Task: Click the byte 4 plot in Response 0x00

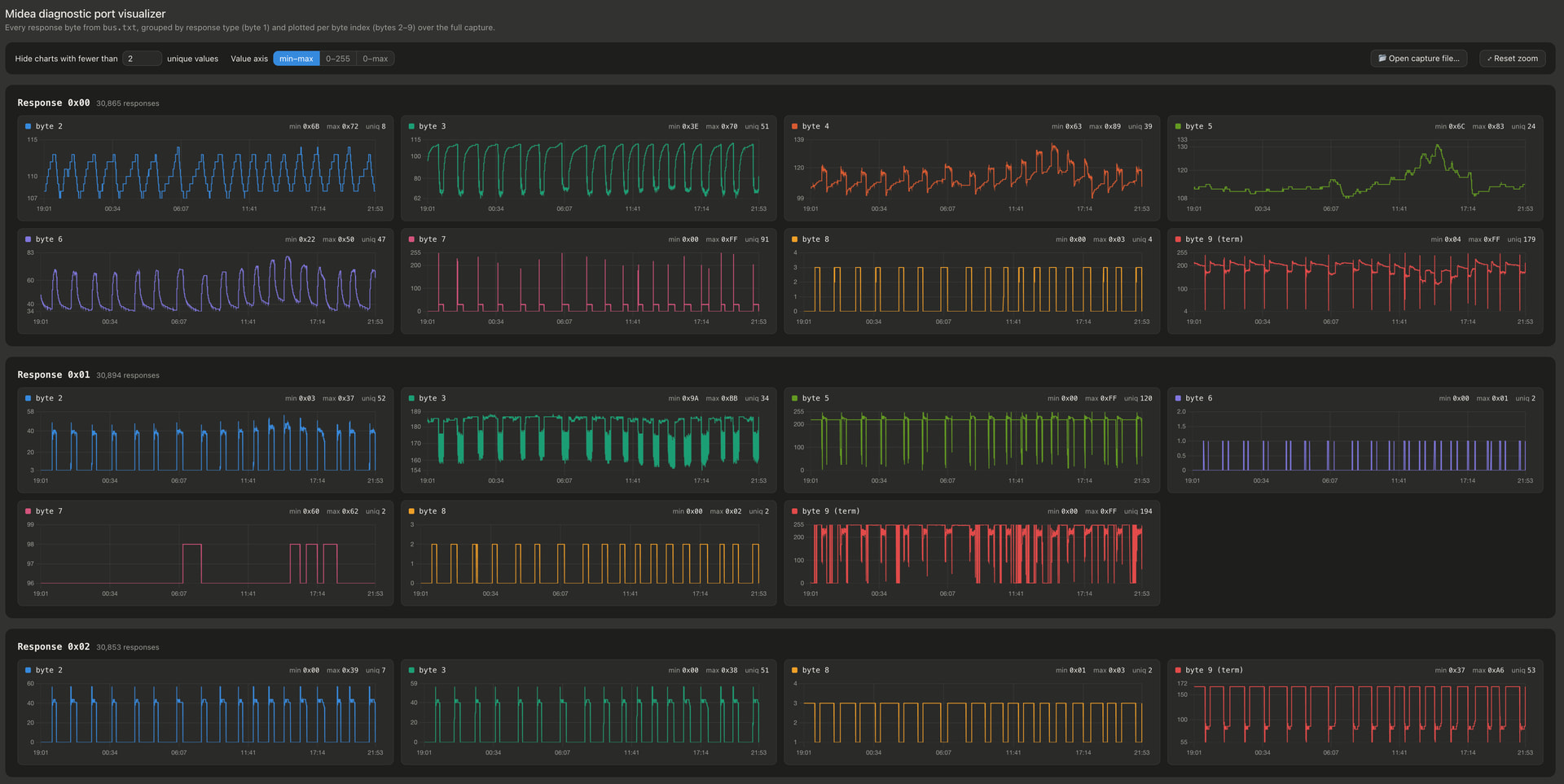Action: coord(972,174)
